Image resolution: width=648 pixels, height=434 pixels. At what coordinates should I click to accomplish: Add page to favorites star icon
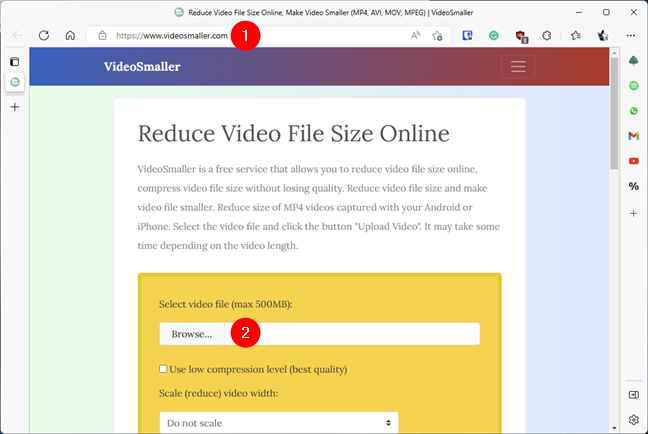(437, 36)
